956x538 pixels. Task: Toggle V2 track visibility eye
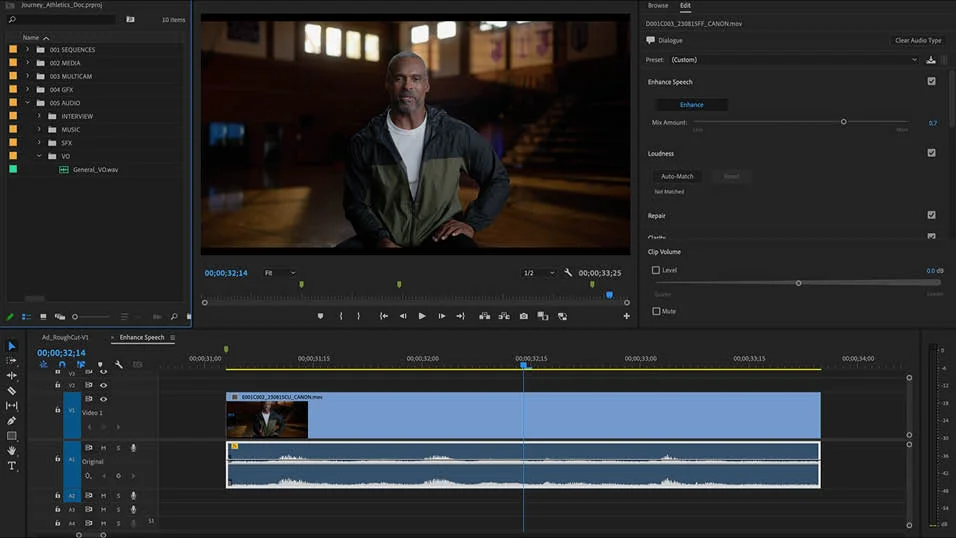[103, 386]
